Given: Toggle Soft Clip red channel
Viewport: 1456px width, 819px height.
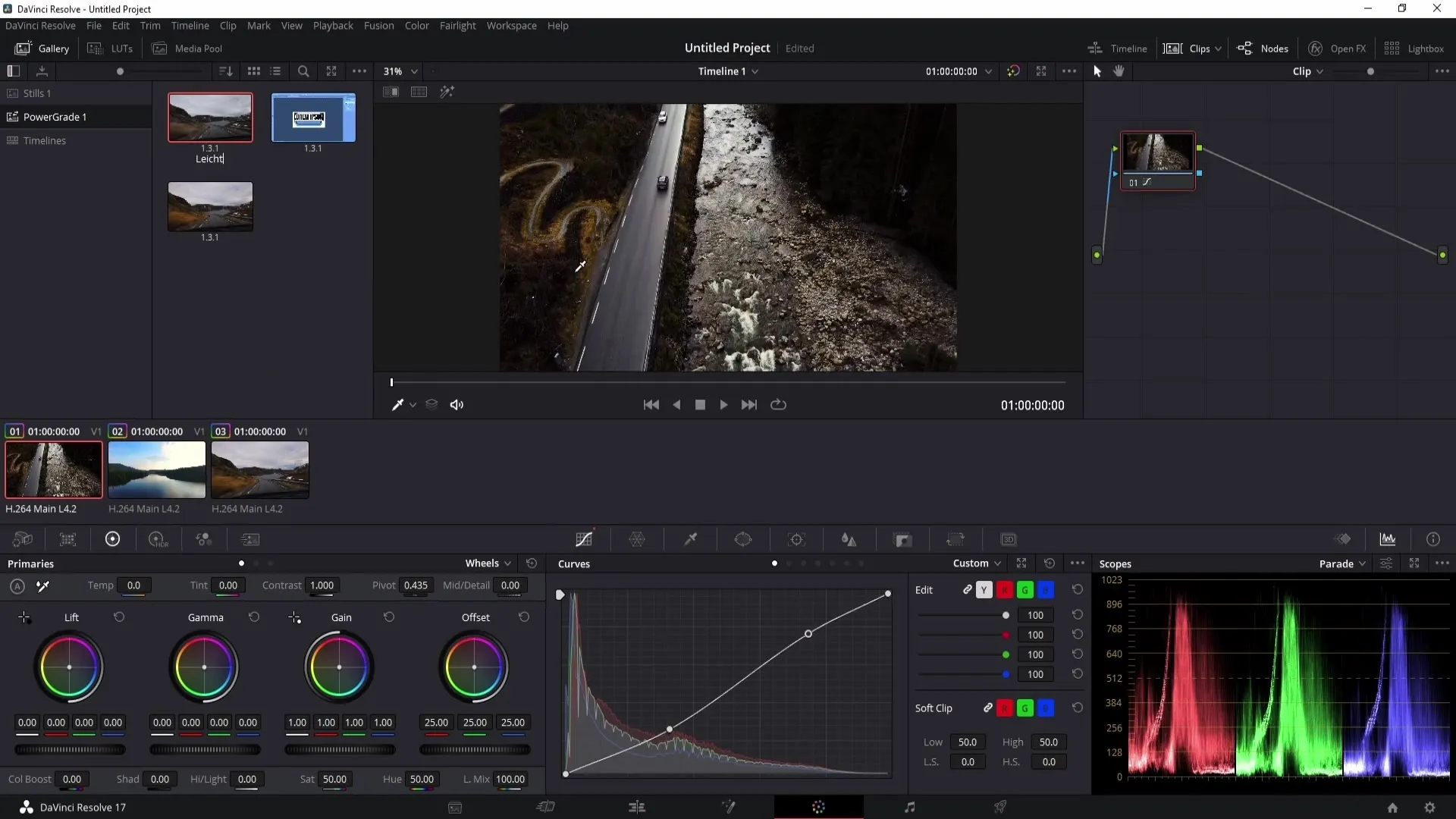Looking at the screenshot, I should coord(1005,708).
